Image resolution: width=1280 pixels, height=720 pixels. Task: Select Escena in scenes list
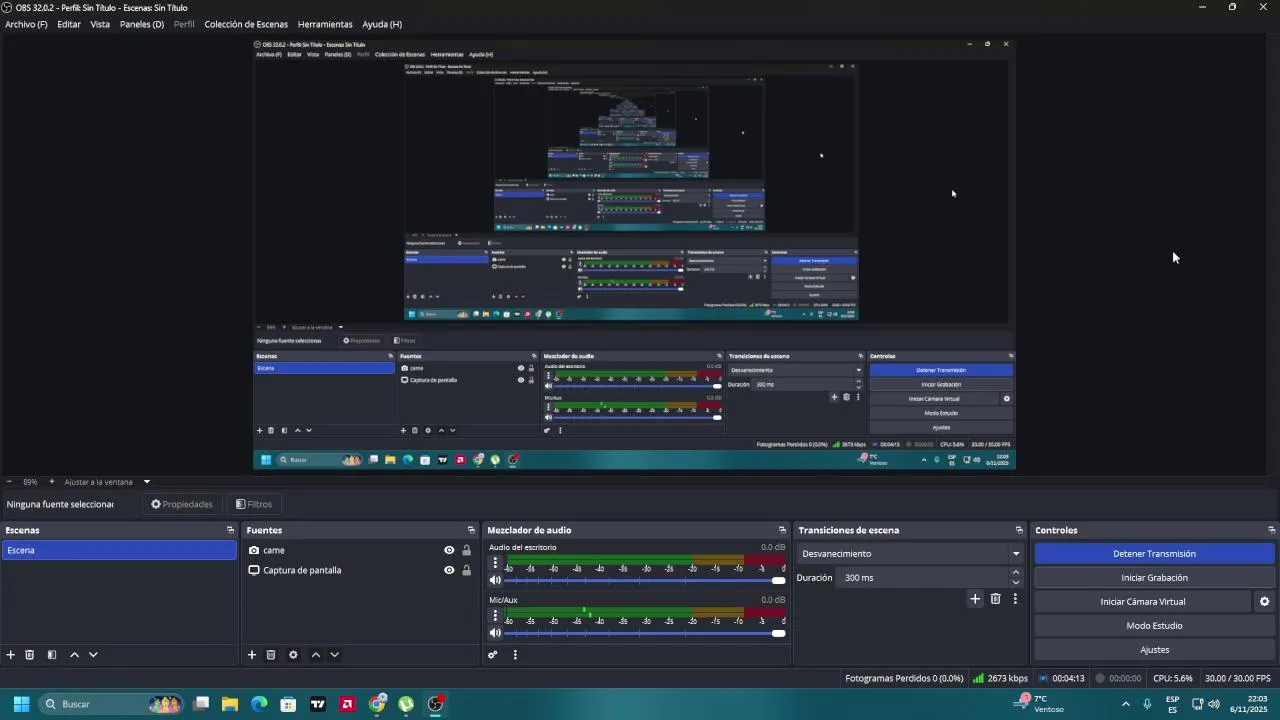coord(119,550)
